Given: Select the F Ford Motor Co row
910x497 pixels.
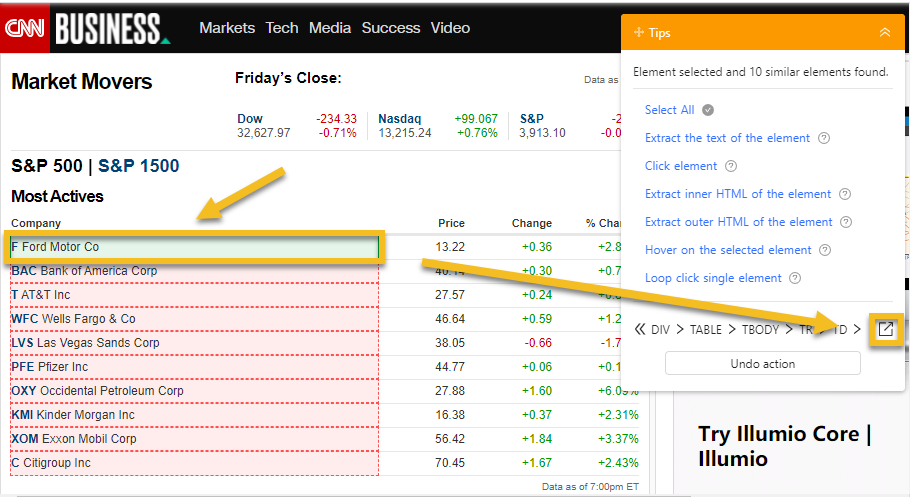Looking at the screenshot, I should point(194,247).
